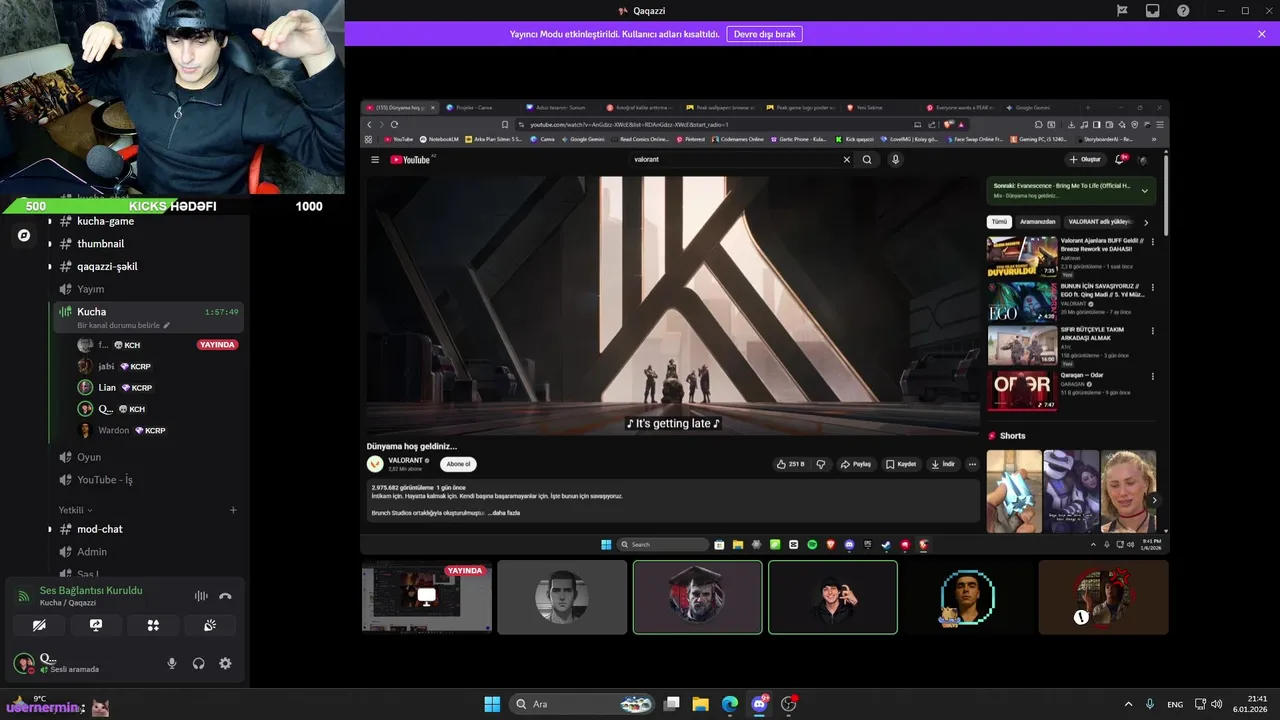Screen dimensions: 1280x720
Task: Click 'Paylaş' share button
Action: click(x=856, y=464)
